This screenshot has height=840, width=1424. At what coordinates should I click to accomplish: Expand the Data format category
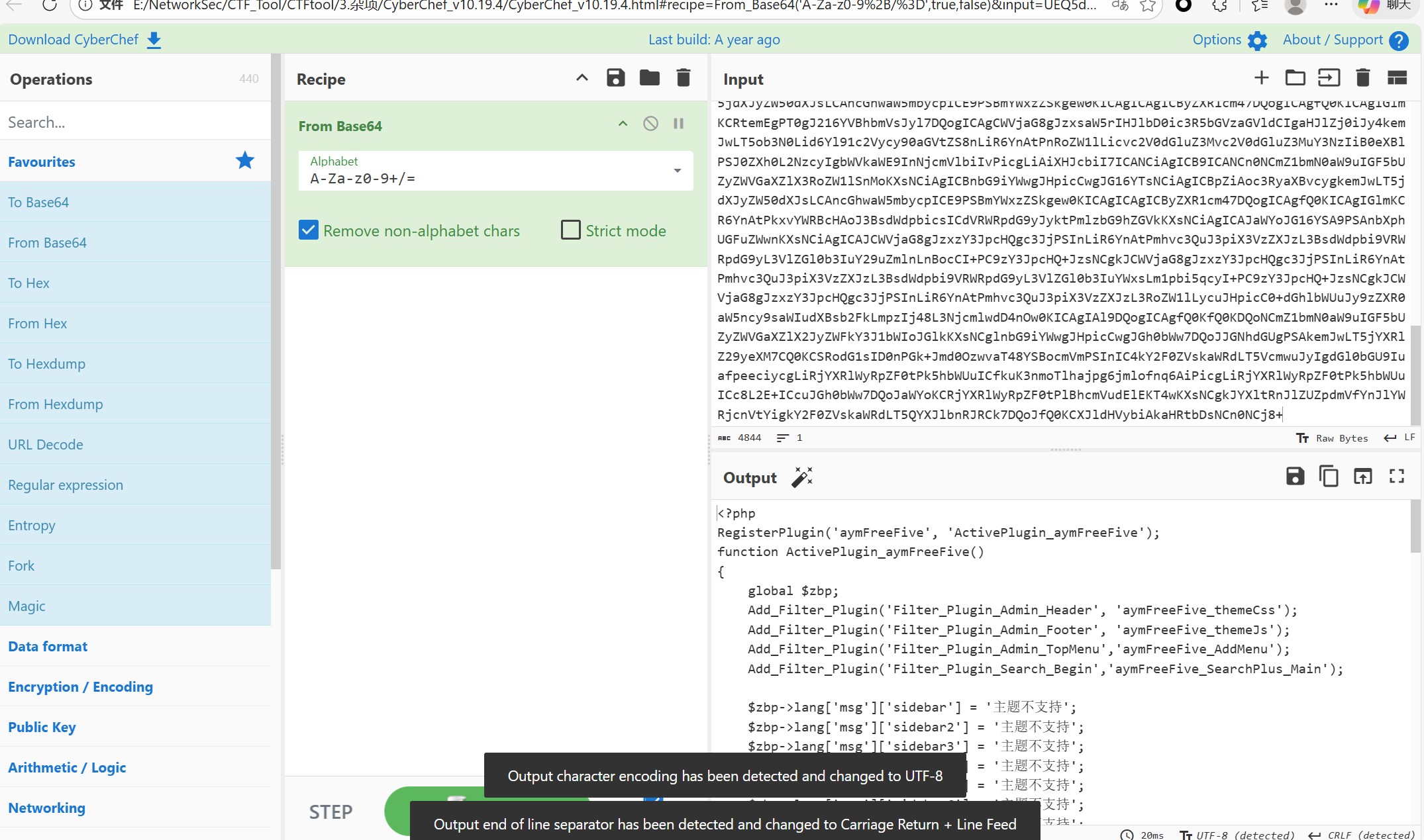point(48,646)
